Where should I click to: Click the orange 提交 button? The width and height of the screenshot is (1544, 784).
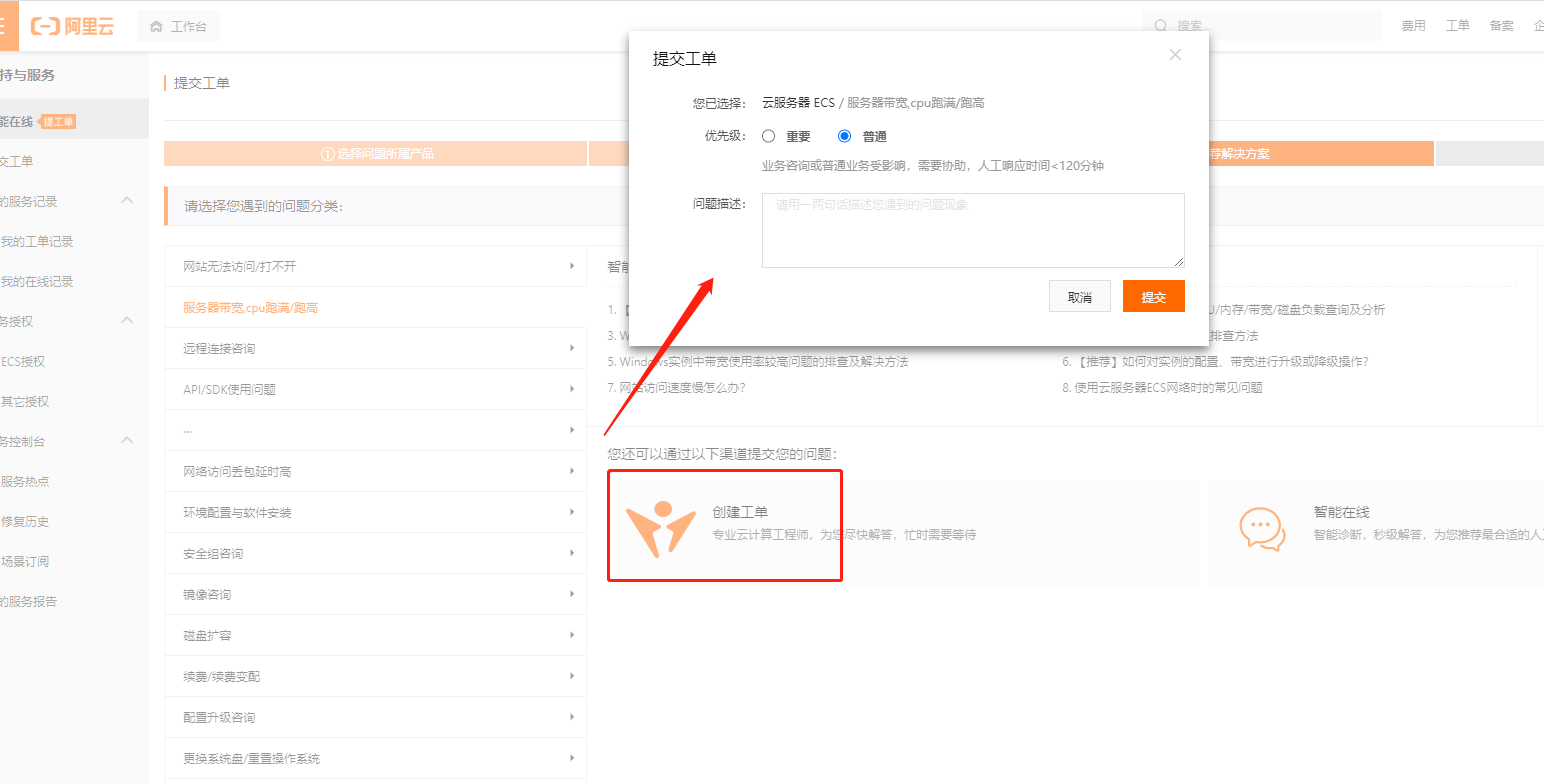click(x=1153, y=297)
